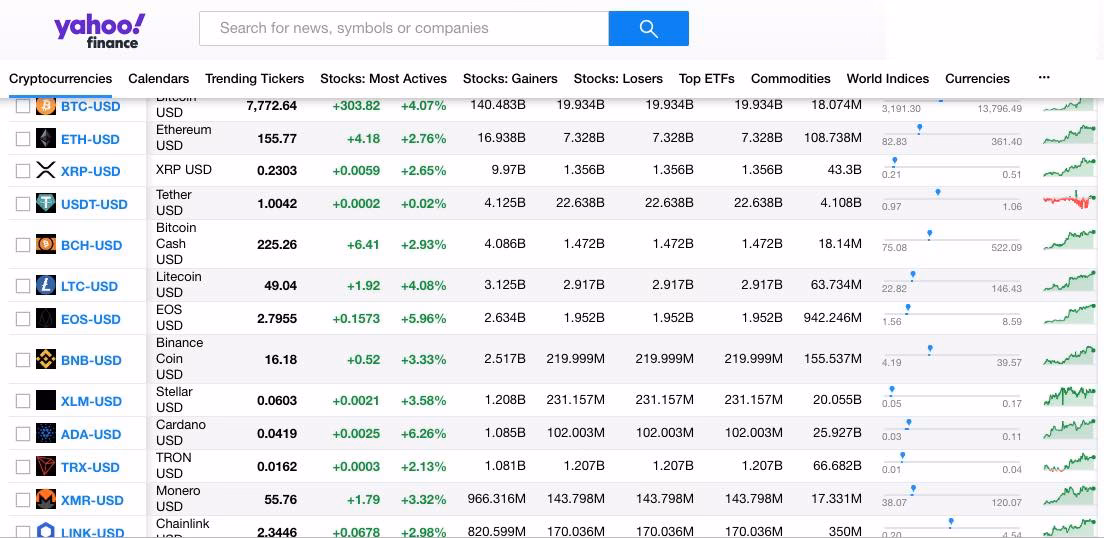Open the XLM-USD day chart thumbnail
Viewport: 1104px width, 538px height.
click(x=1069, y=398)
